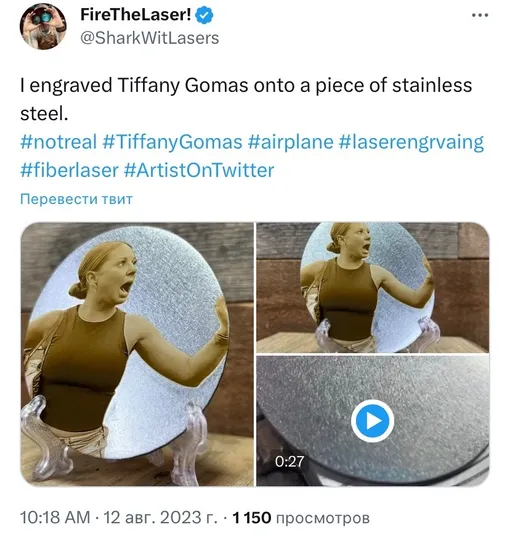Open the #airplane hashtag
The width and height of the screenshot is (510, 543).
290,142
